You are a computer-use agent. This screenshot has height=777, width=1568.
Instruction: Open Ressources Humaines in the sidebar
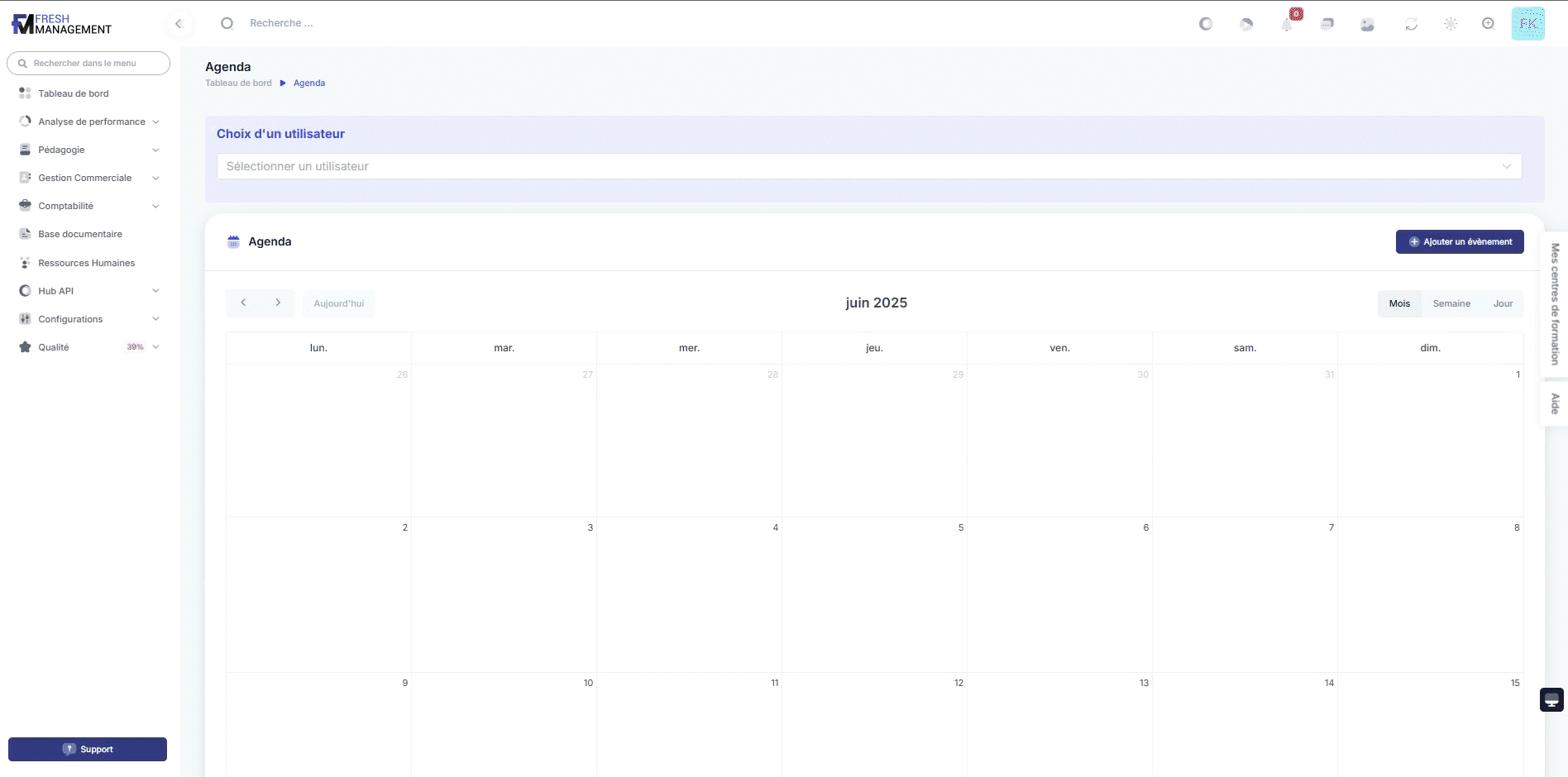(86, 263)
